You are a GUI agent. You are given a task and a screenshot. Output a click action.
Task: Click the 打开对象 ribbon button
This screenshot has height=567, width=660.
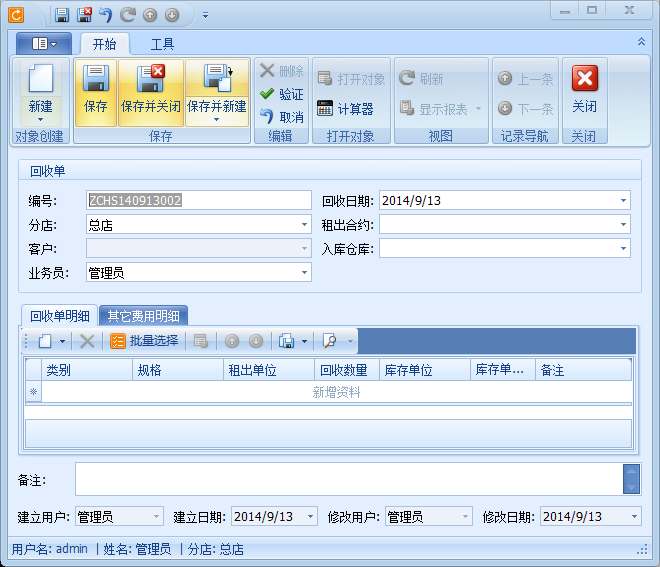(x=351, y=79)
